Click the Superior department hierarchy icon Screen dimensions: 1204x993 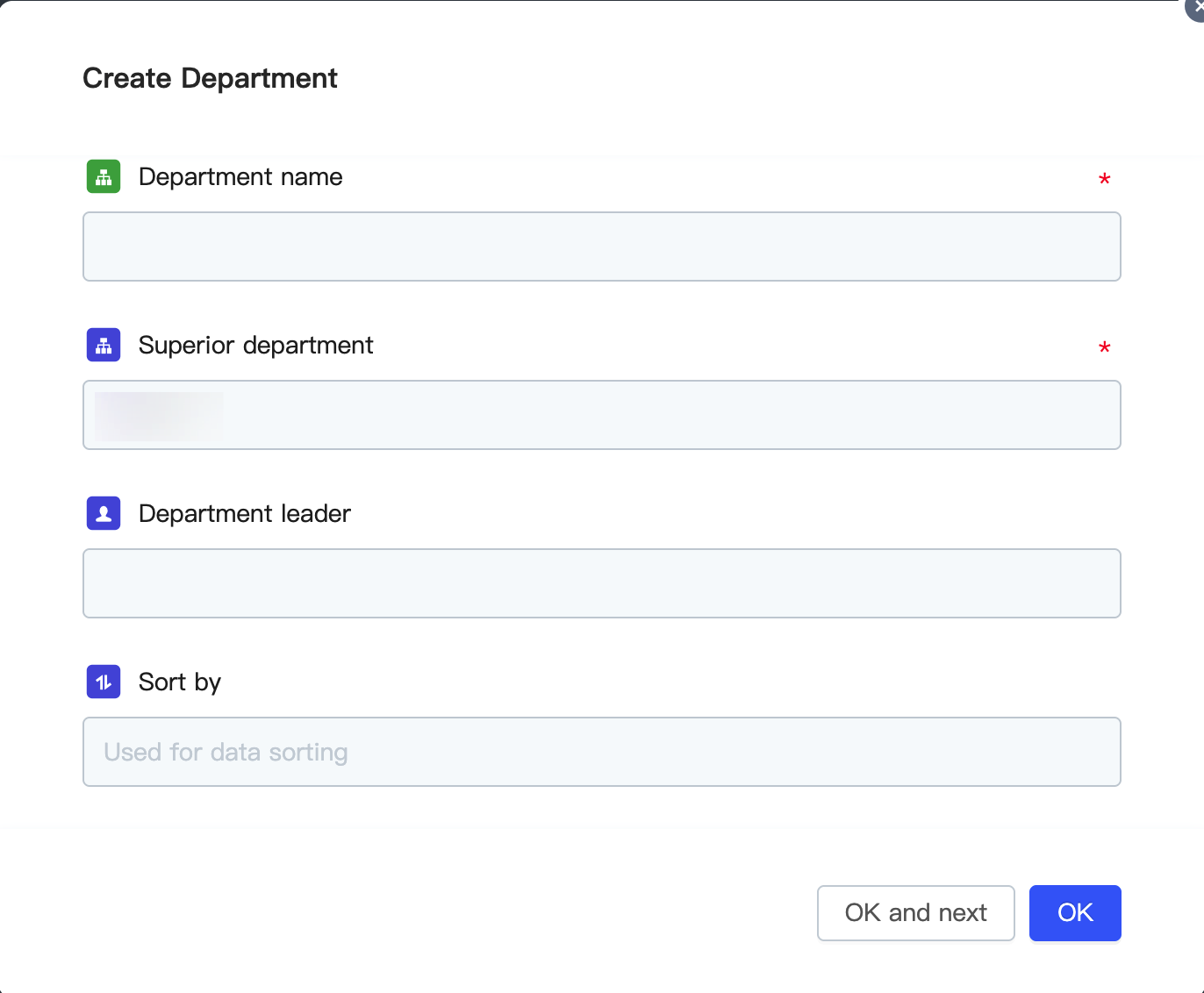[104, 345]
